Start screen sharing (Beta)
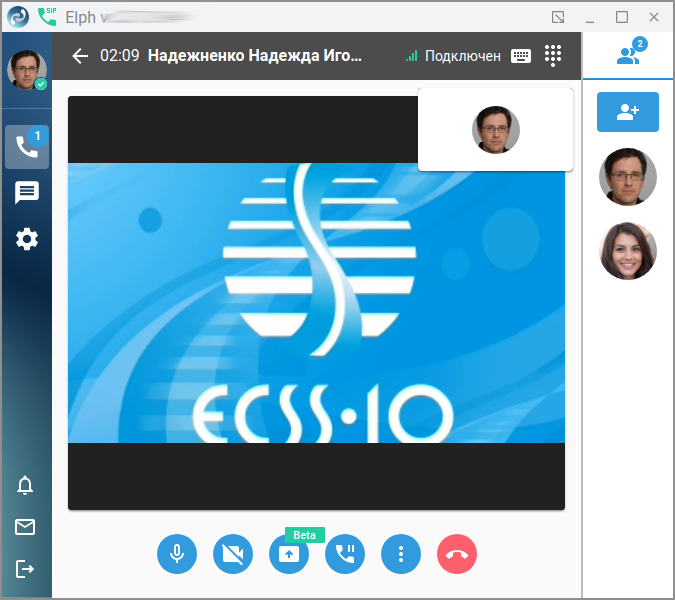 tap(289, 554)
